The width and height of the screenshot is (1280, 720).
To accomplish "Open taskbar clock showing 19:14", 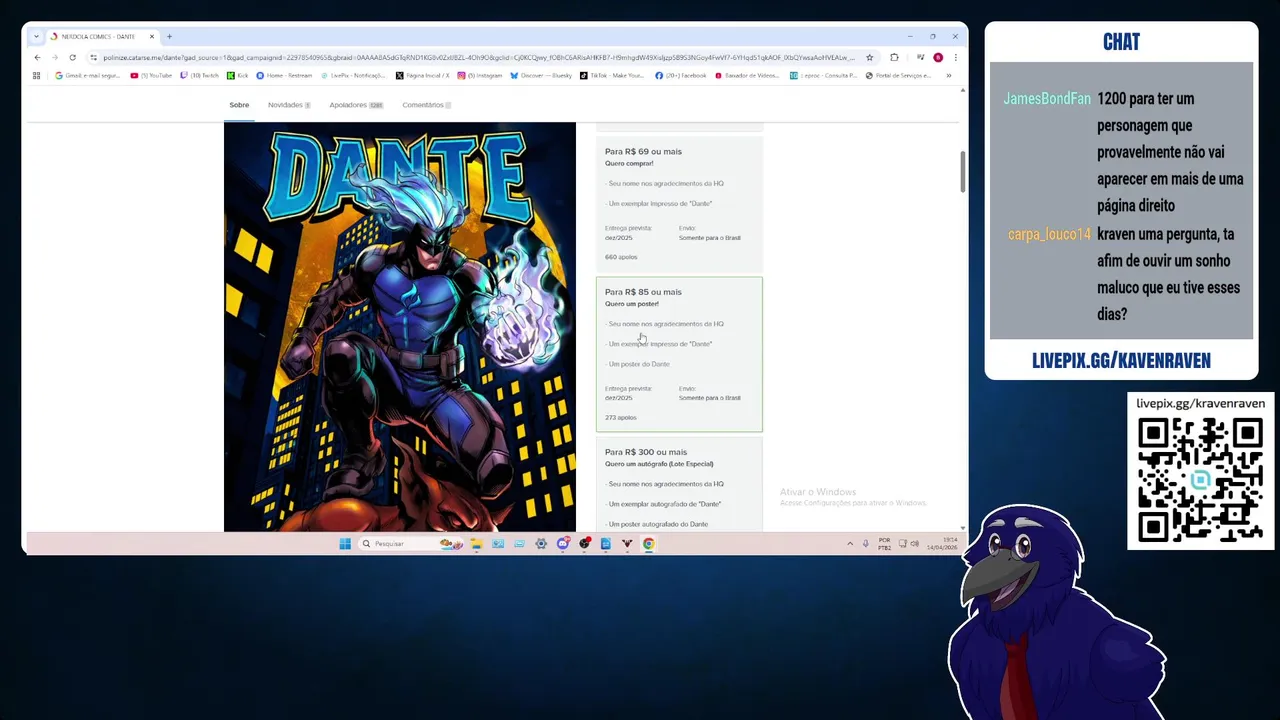I will coord(940,544).
